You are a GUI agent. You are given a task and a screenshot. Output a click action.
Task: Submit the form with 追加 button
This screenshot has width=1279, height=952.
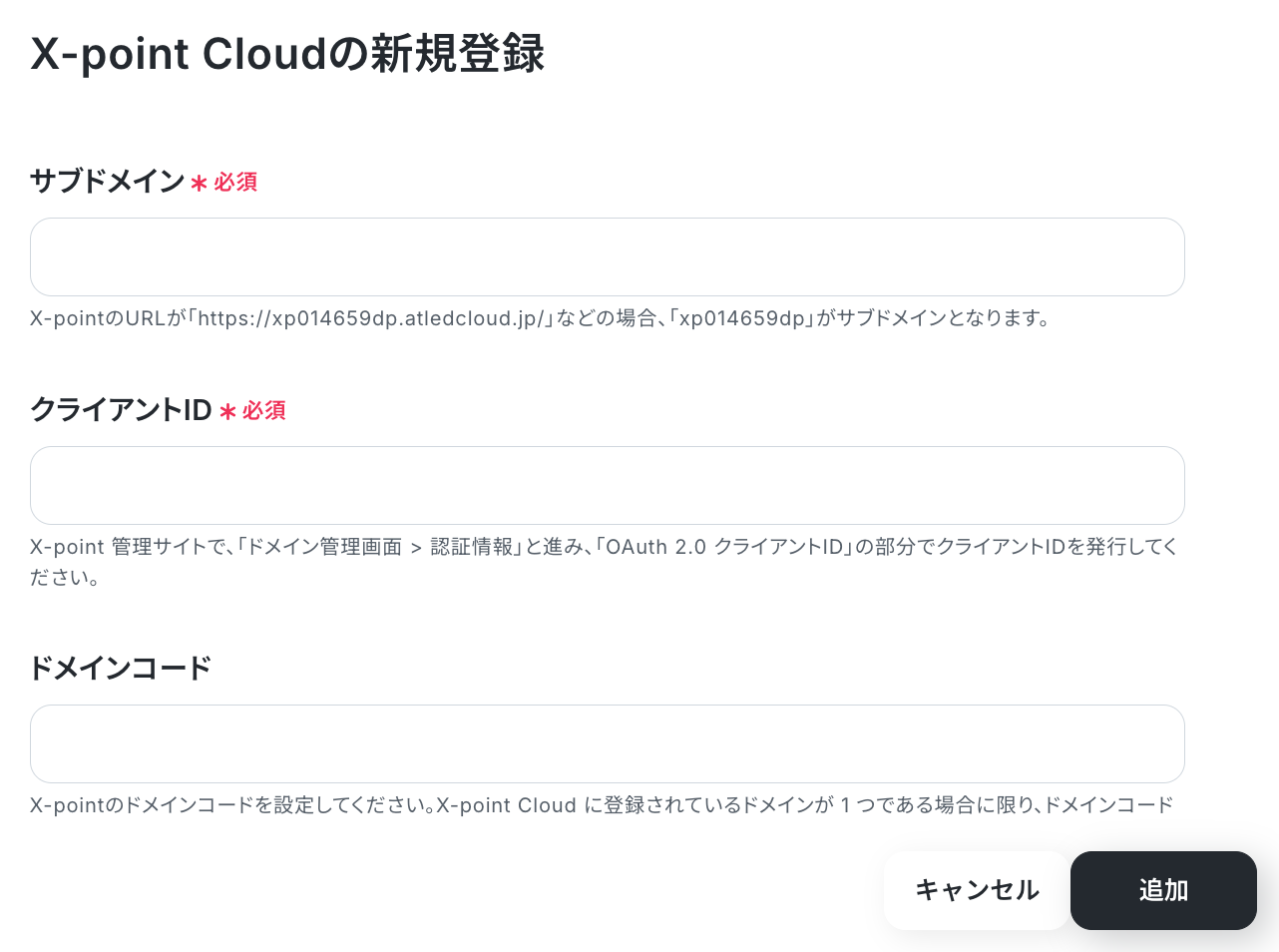(x=1163, y=890)
